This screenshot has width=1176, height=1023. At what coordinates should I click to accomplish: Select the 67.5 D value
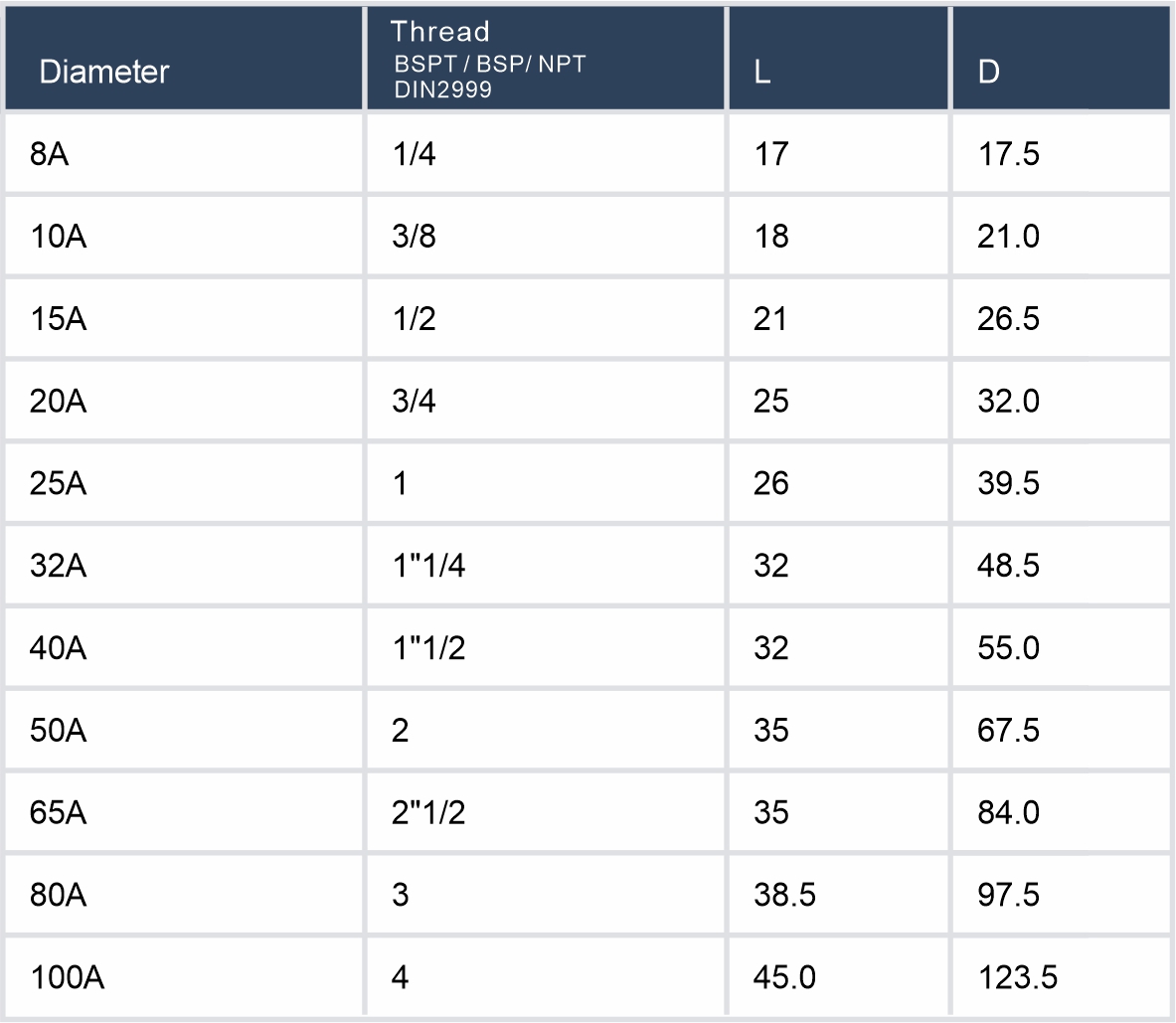[x=1008, y=732]
